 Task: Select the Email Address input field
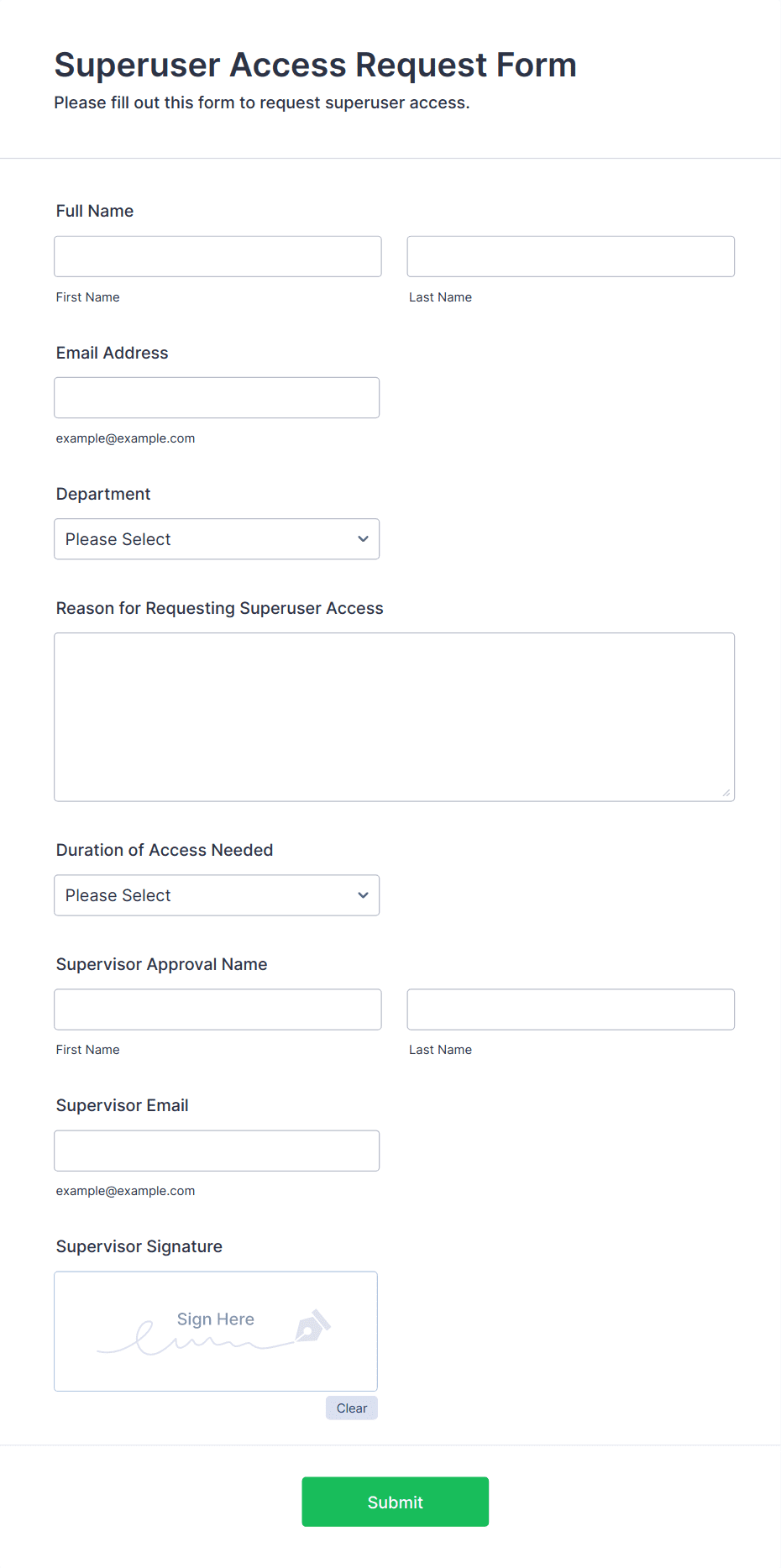point(217,398)
